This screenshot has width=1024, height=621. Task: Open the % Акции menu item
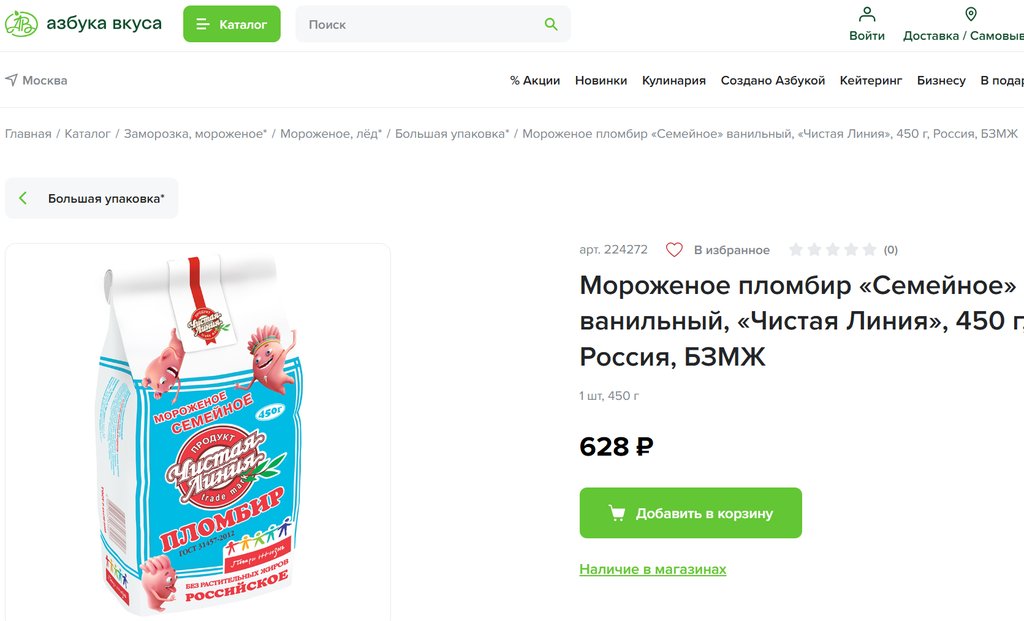click(535, 80)
